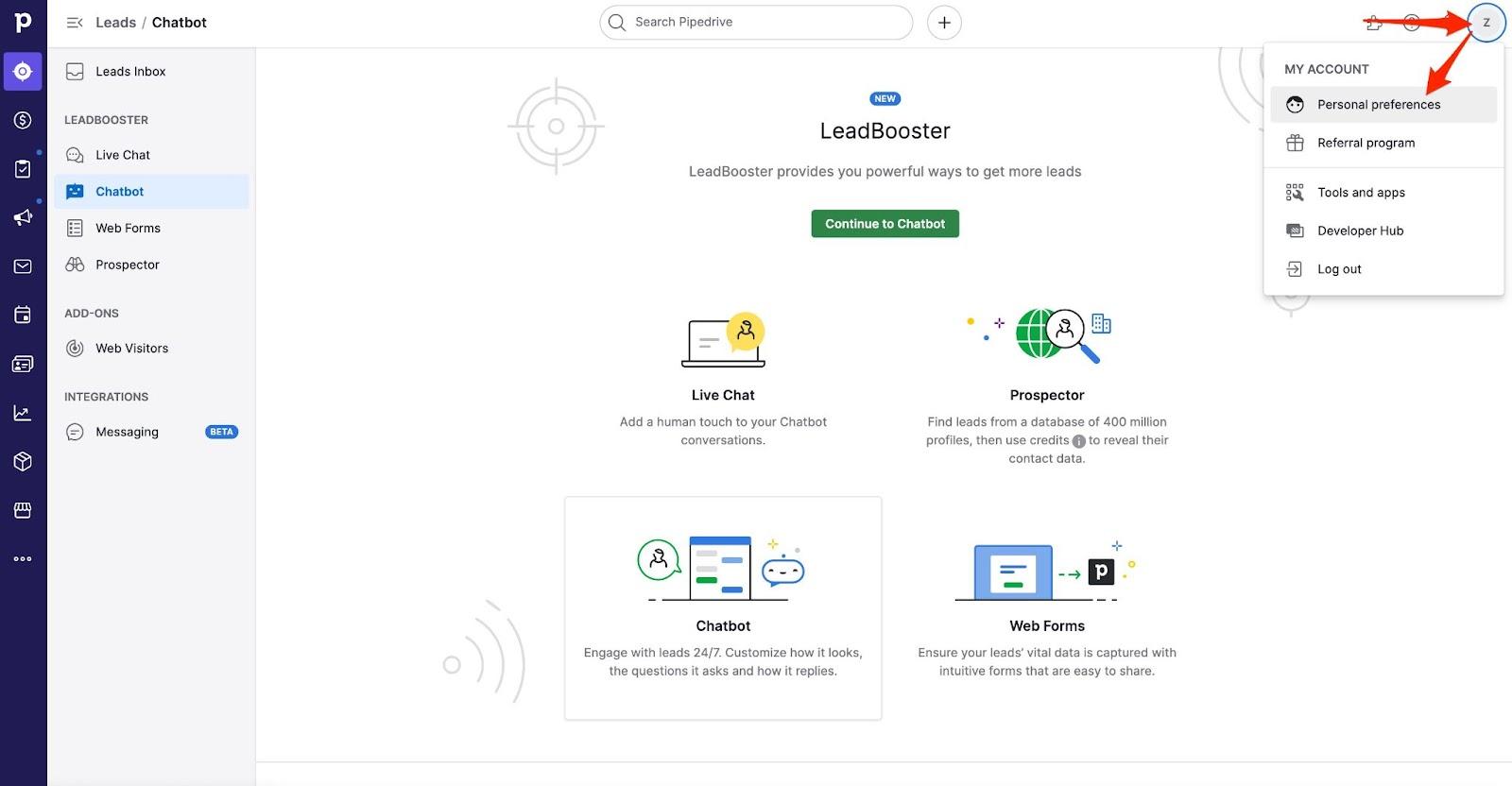Click the Chatbot breadcrumb title
Screen dimensions: 1512x786
[x=180, y=23]
